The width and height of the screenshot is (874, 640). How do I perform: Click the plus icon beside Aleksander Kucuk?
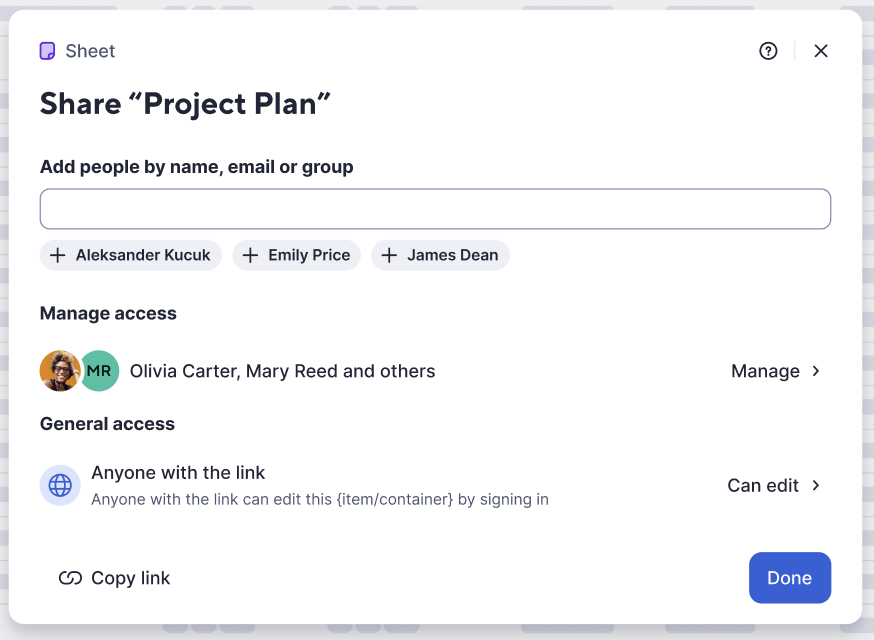tap(58, 255)
